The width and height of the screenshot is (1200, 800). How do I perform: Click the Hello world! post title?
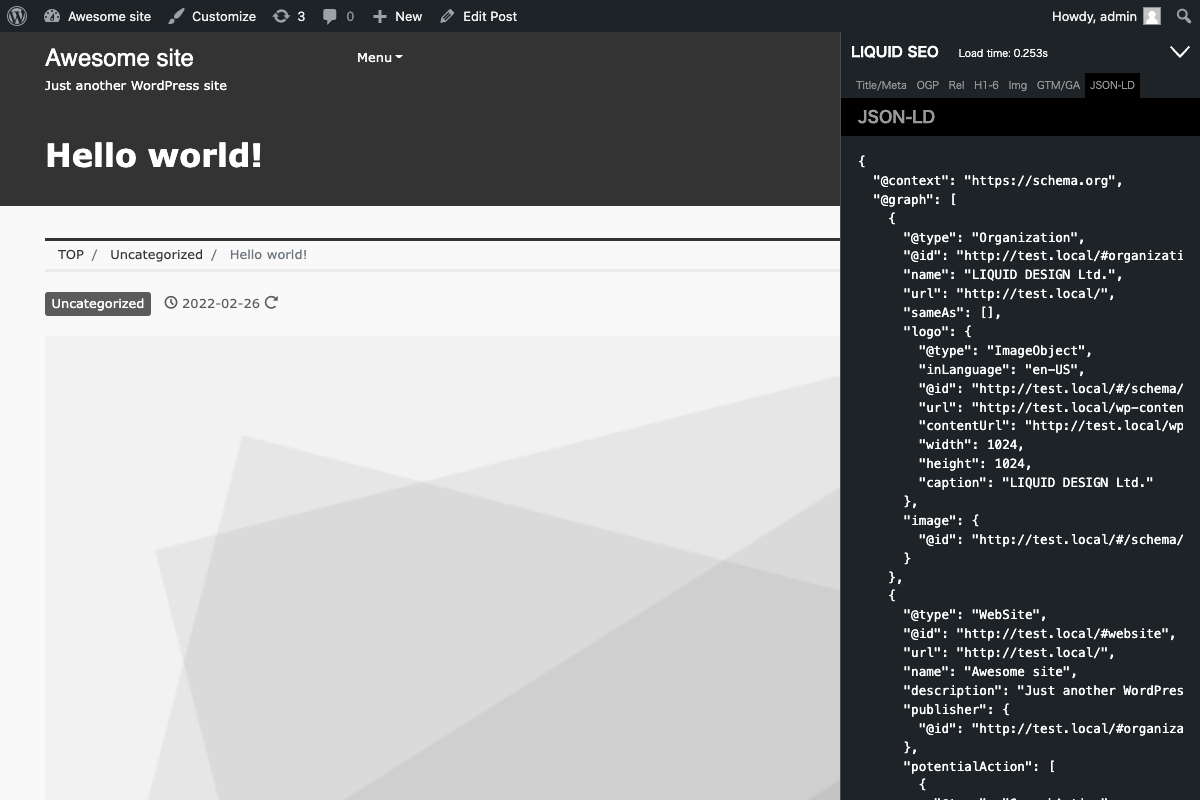coord(154,155)
